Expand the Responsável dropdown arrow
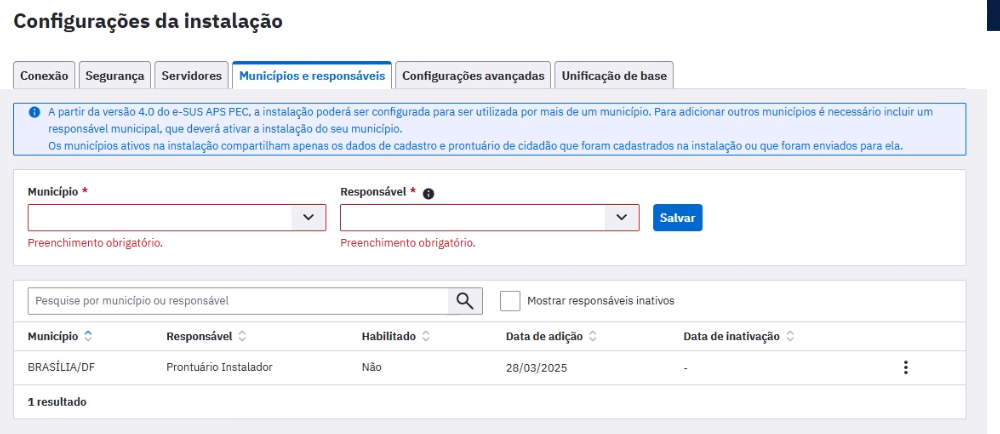This screenshot has height=434, width=1000. (x=622, y=217)
